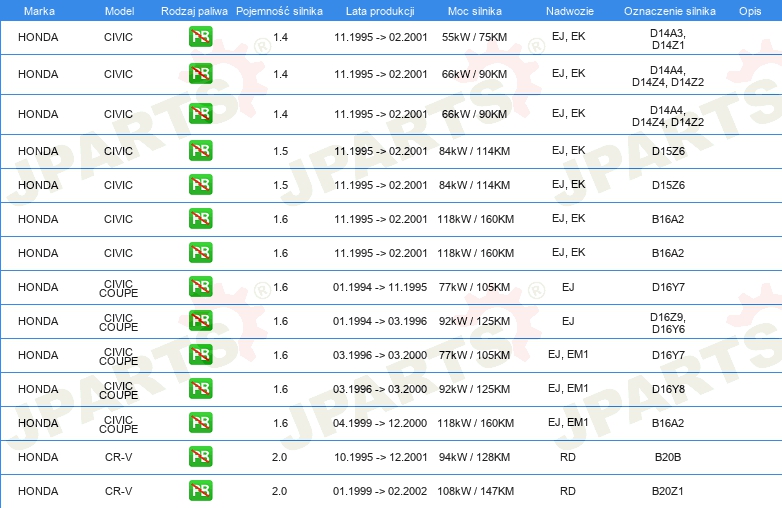
Task: Select the '01.1994 -> 03.1996' production years cell
Action: 380,321
